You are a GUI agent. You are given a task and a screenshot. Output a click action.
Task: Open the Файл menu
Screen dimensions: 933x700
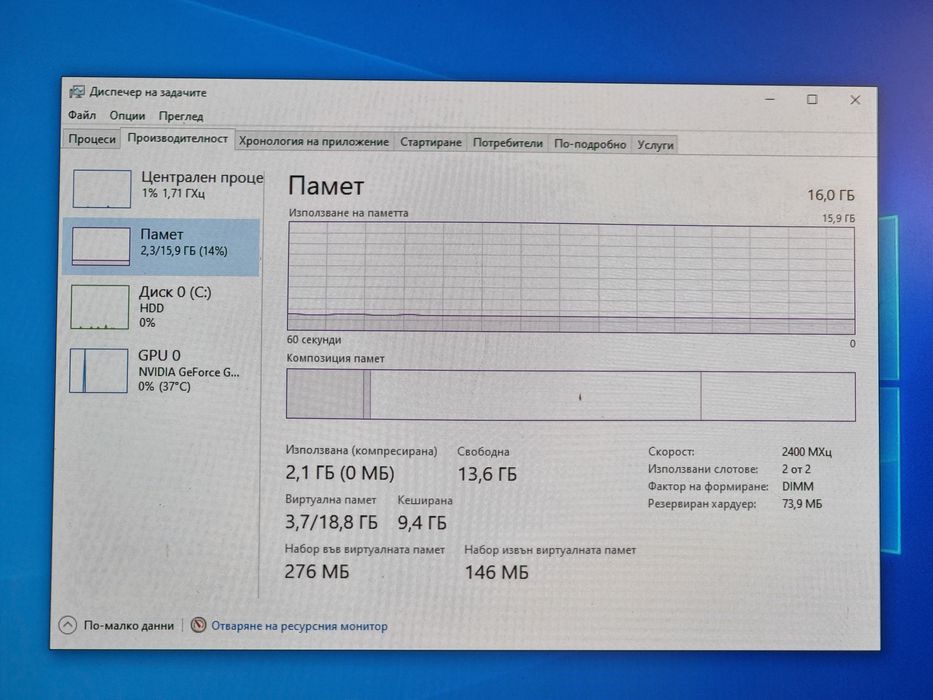[82, 115]
